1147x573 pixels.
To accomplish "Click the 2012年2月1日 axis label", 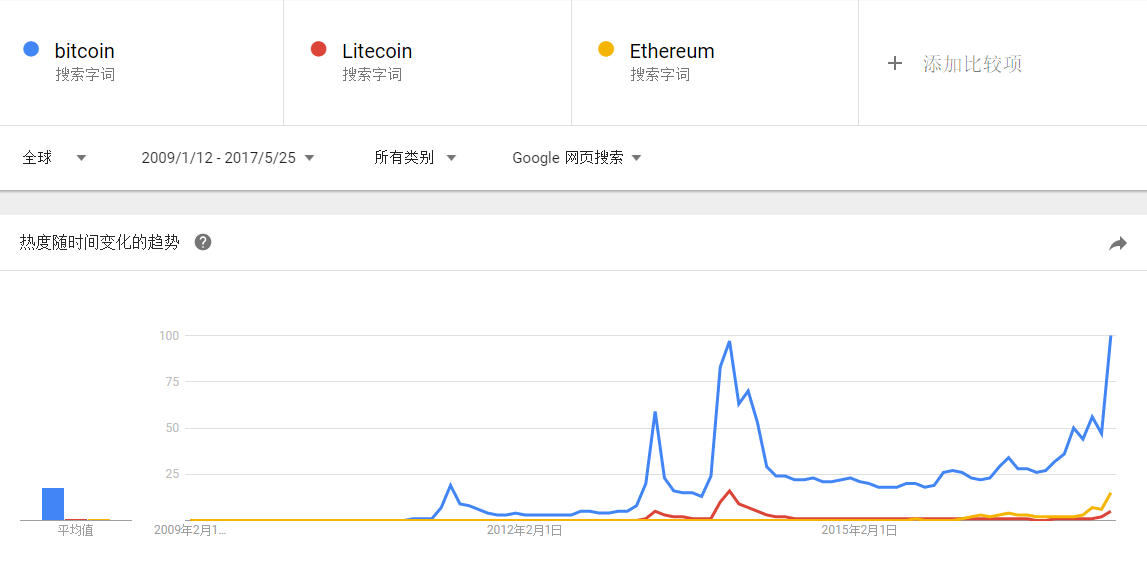I will [x=524, y=531].
